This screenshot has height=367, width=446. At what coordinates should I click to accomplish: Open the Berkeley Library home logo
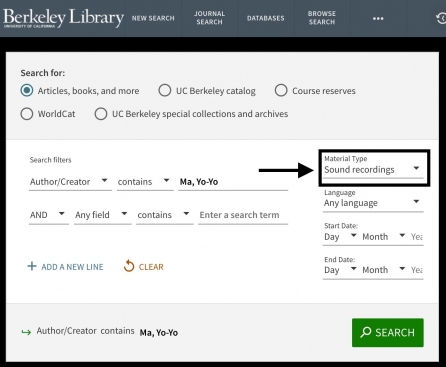pos(63,18)
